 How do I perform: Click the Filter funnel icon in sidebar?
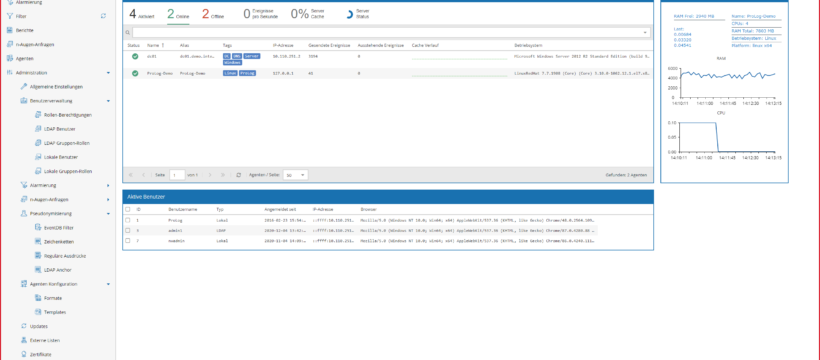(x=9, y=16)
